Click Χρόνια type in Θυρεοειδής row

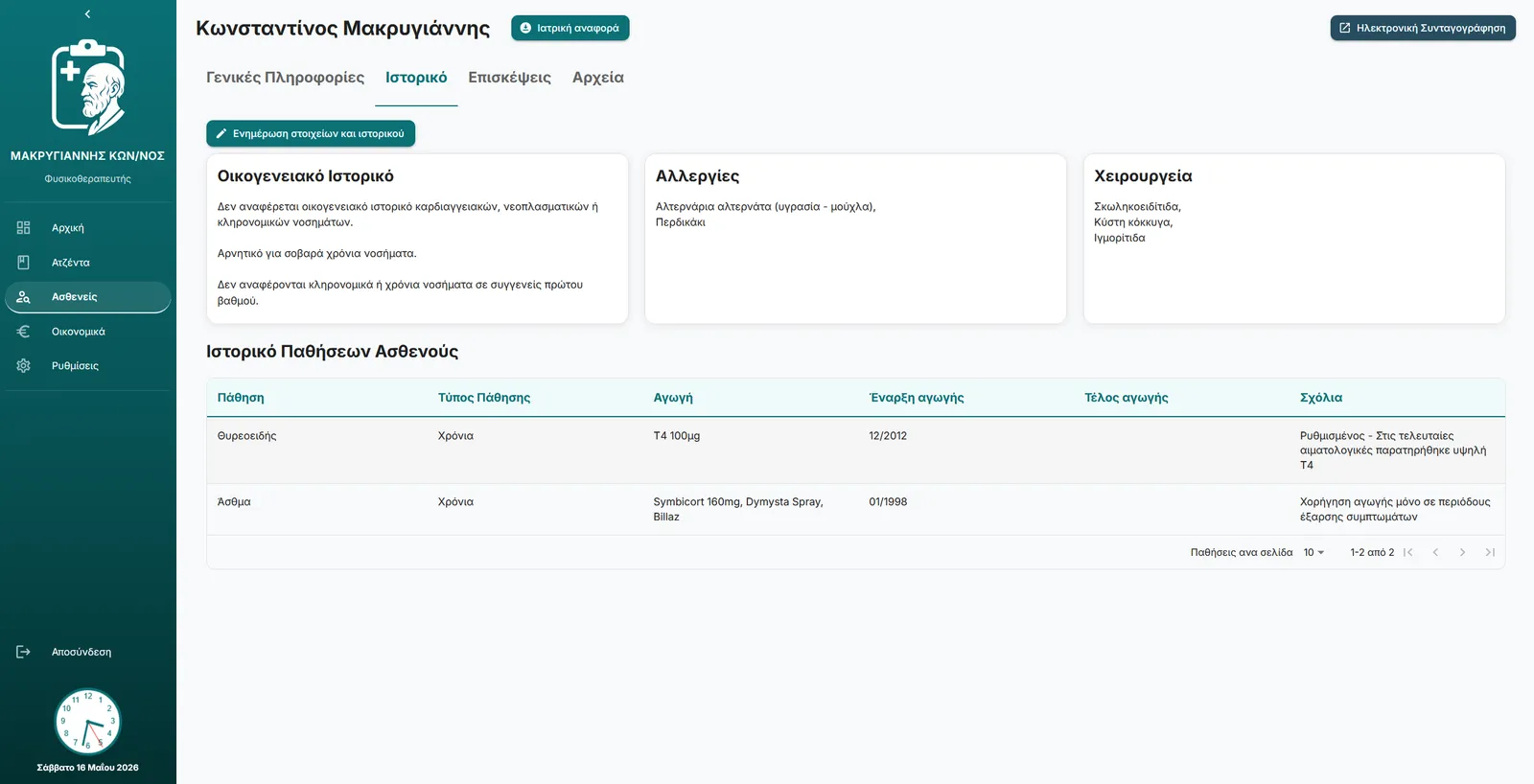click(455, 436)
